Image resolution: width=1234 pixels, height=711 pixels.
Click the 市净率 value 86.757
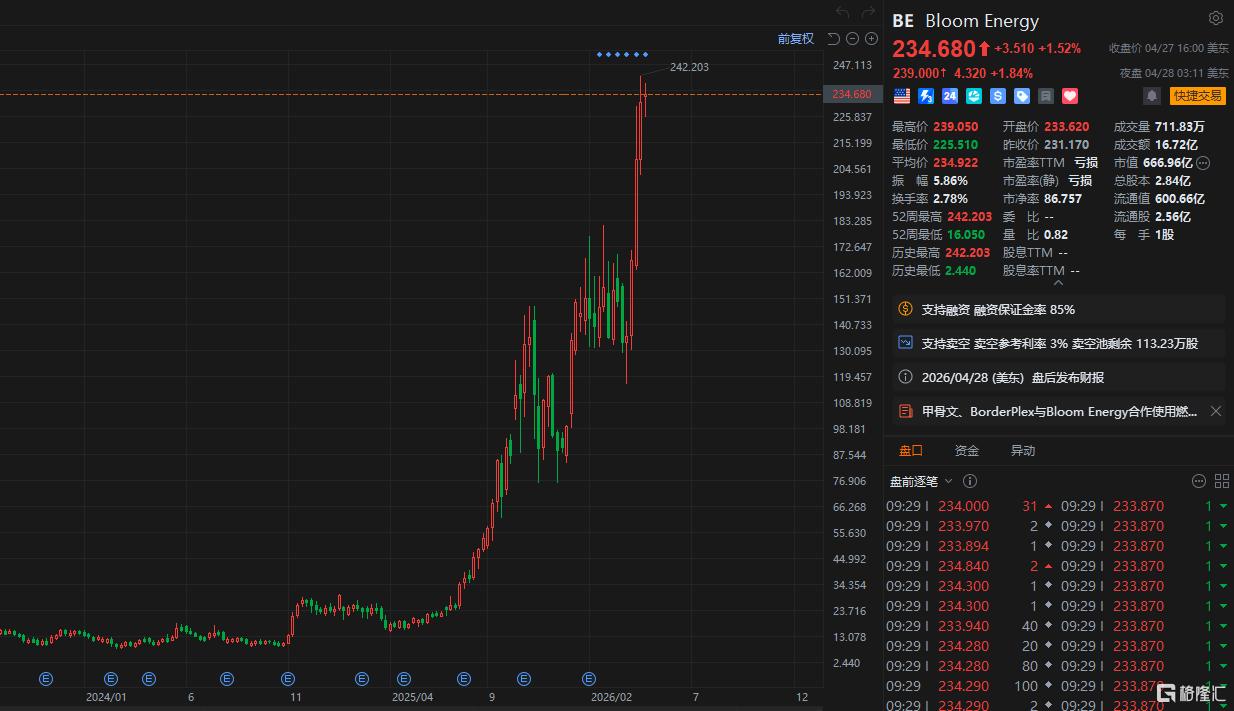point(1063,199)
